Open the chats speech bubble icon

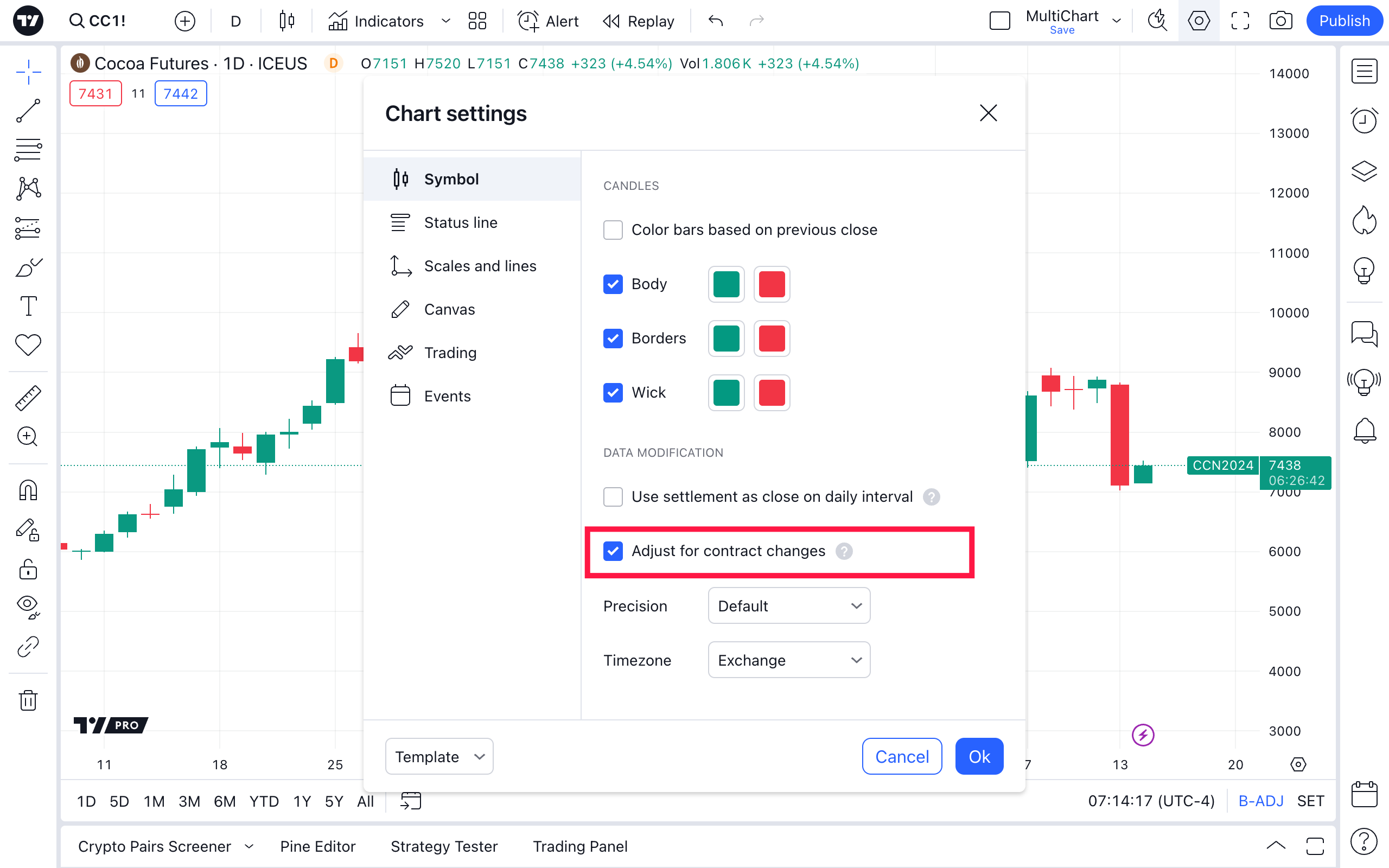(1365, 334)
